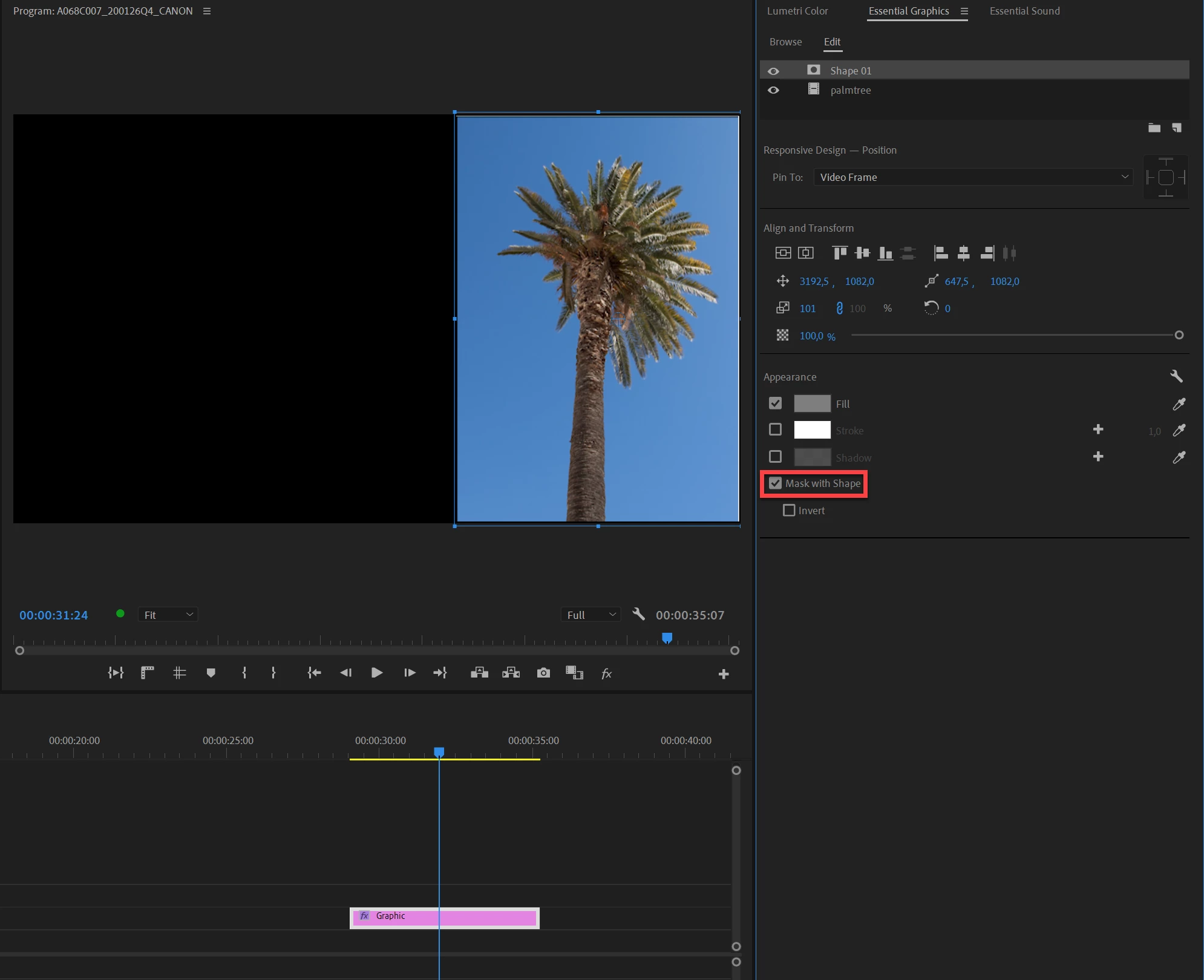Switch to the Browse tab
This screenshot has width=1204, height=980.
[785, 42]
